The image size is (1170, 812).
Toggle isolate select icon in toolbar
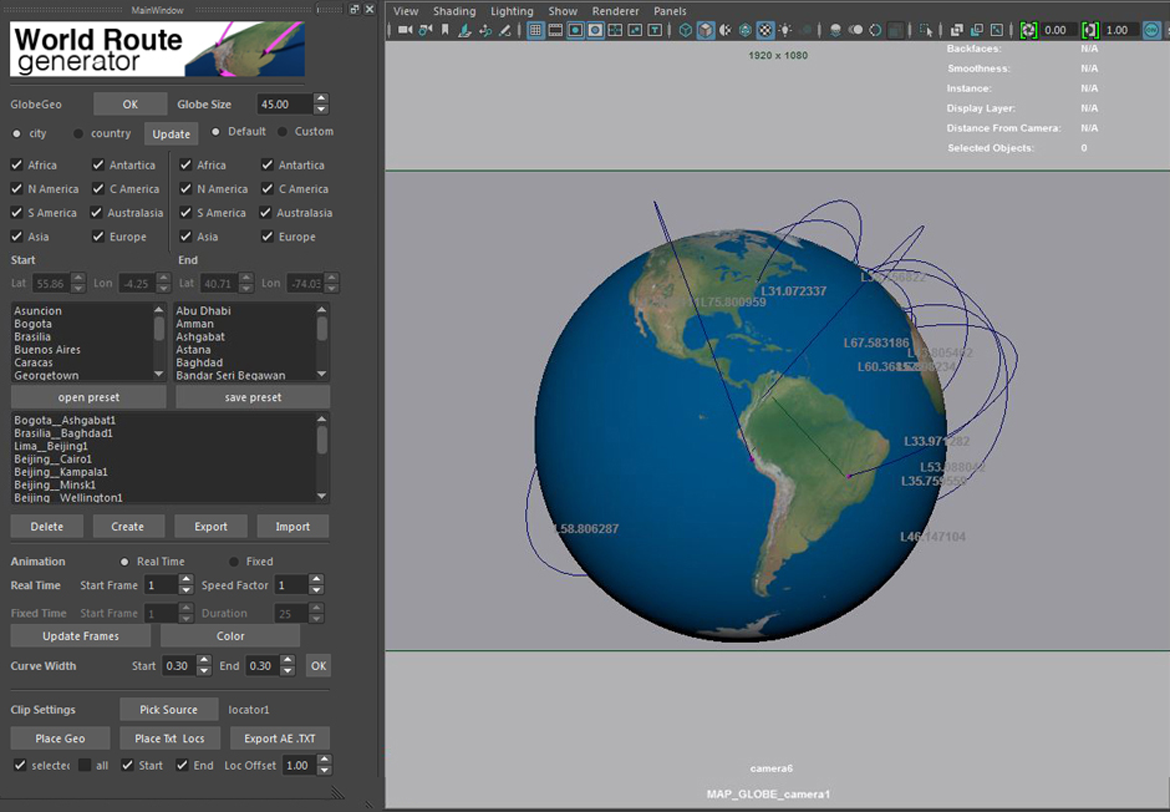926,30
